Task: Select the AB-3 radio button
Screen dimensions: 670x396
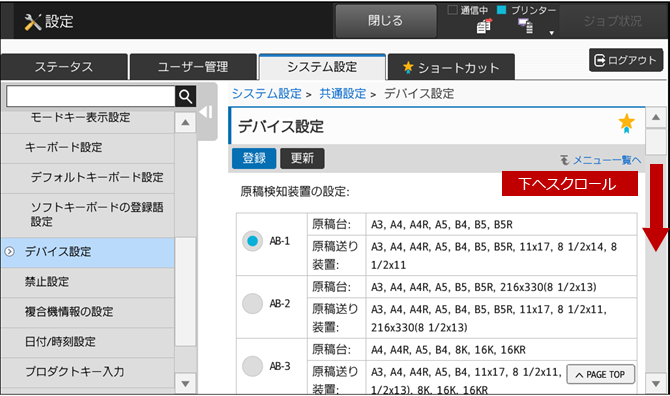Action: click(252, 366)
